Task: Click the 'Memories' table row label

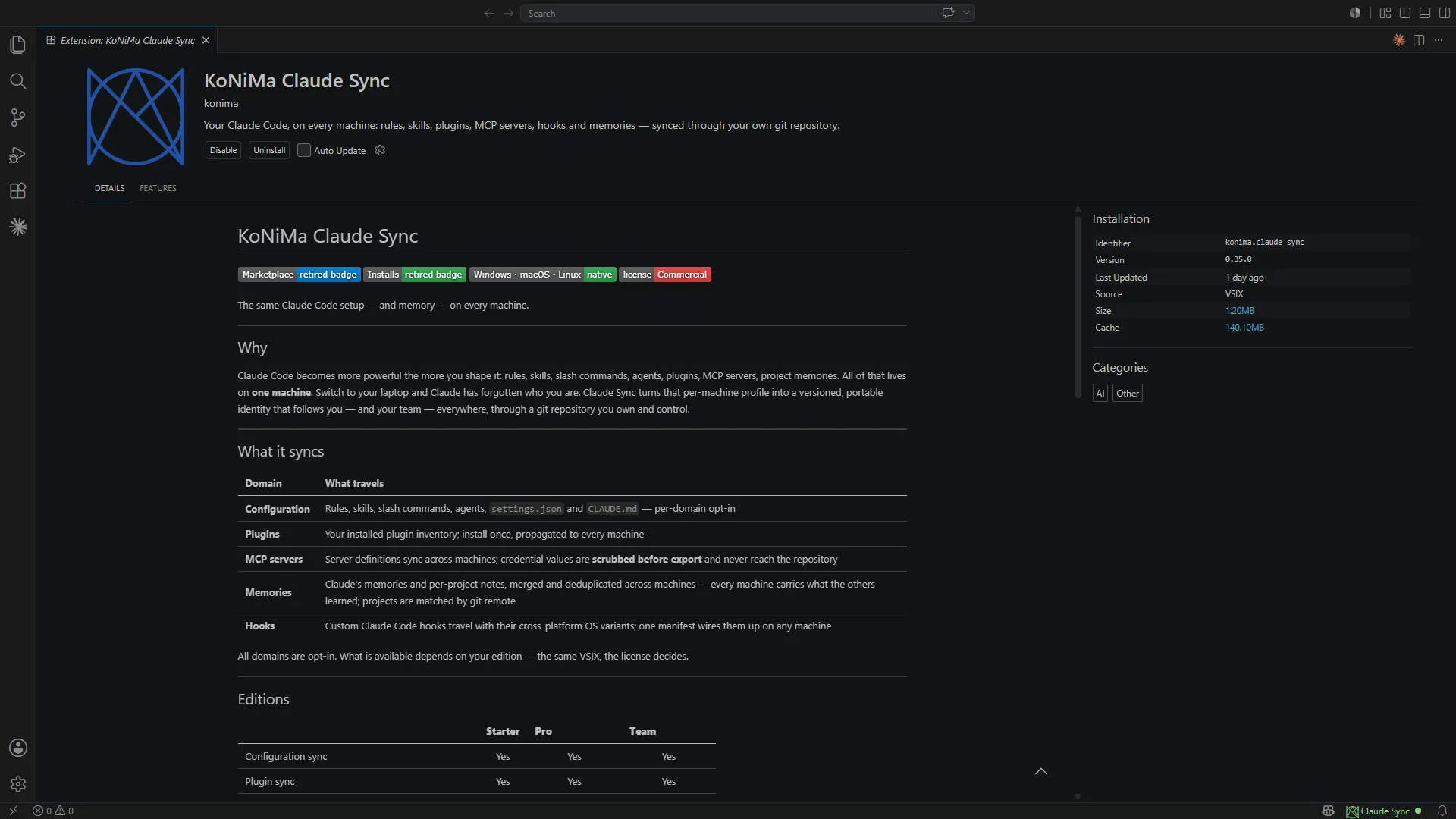Action: [268, 592]
